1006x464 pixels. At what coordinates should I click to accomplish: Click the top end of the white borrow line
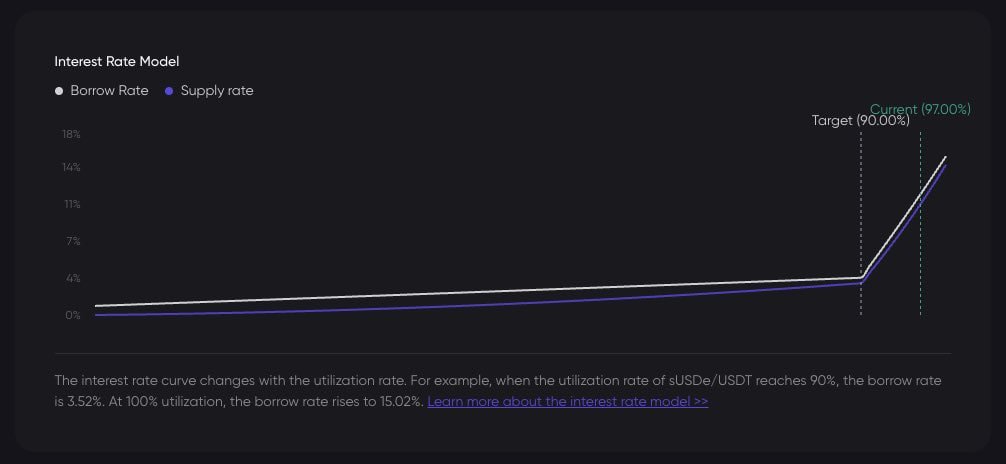click(945, 157)
